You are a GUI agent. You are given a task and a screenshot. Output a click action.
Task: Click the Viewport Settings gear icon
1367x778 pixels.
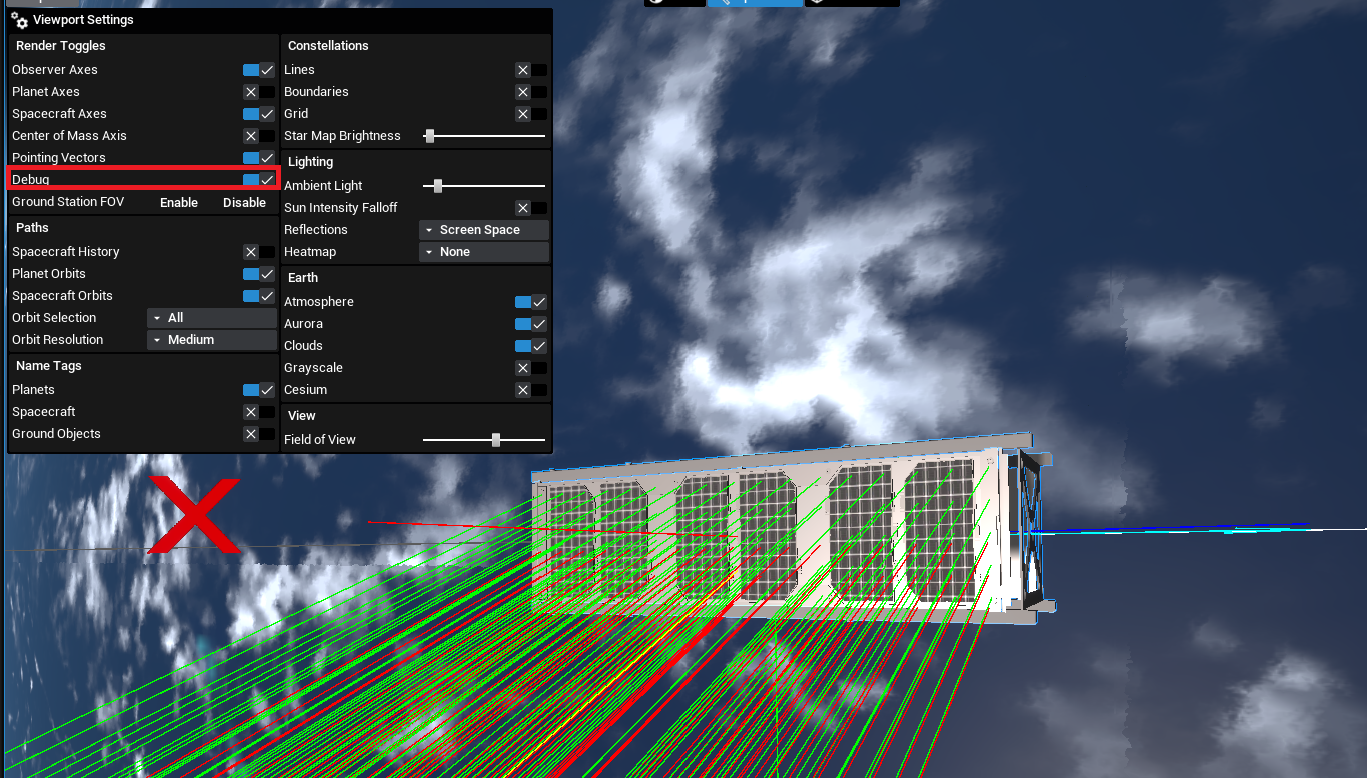pos(19,20)
